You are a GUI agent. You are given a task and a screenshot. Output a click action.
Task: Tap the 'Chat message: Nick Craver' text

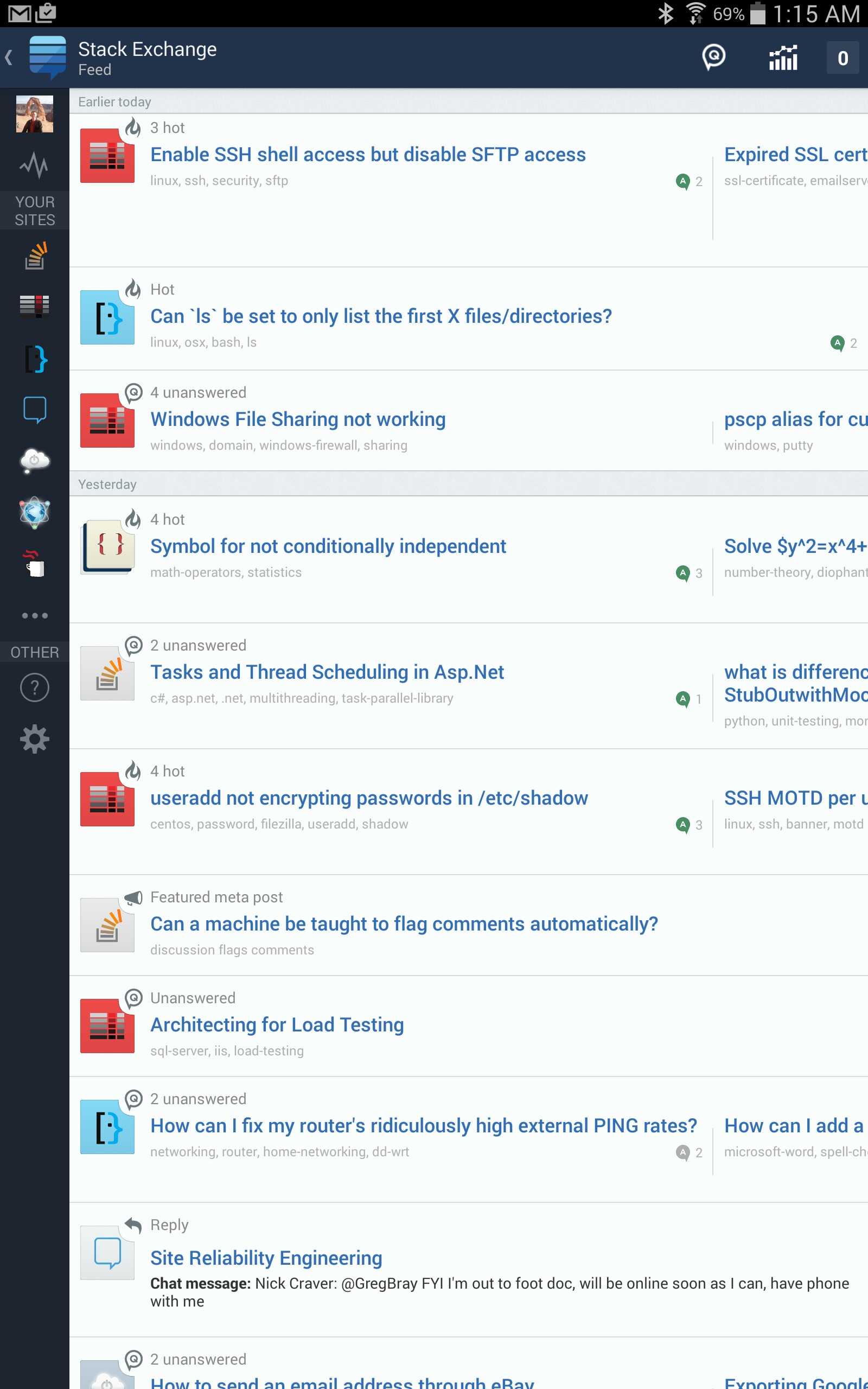500,1292
